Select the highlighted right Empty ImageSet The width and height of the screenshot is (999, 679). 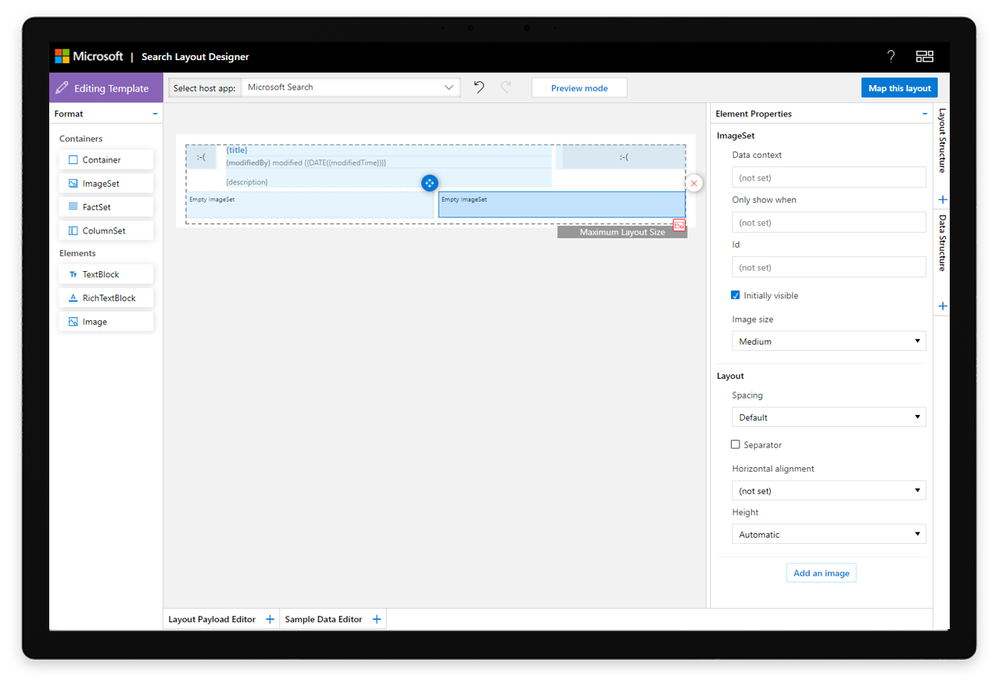point(561,205)
